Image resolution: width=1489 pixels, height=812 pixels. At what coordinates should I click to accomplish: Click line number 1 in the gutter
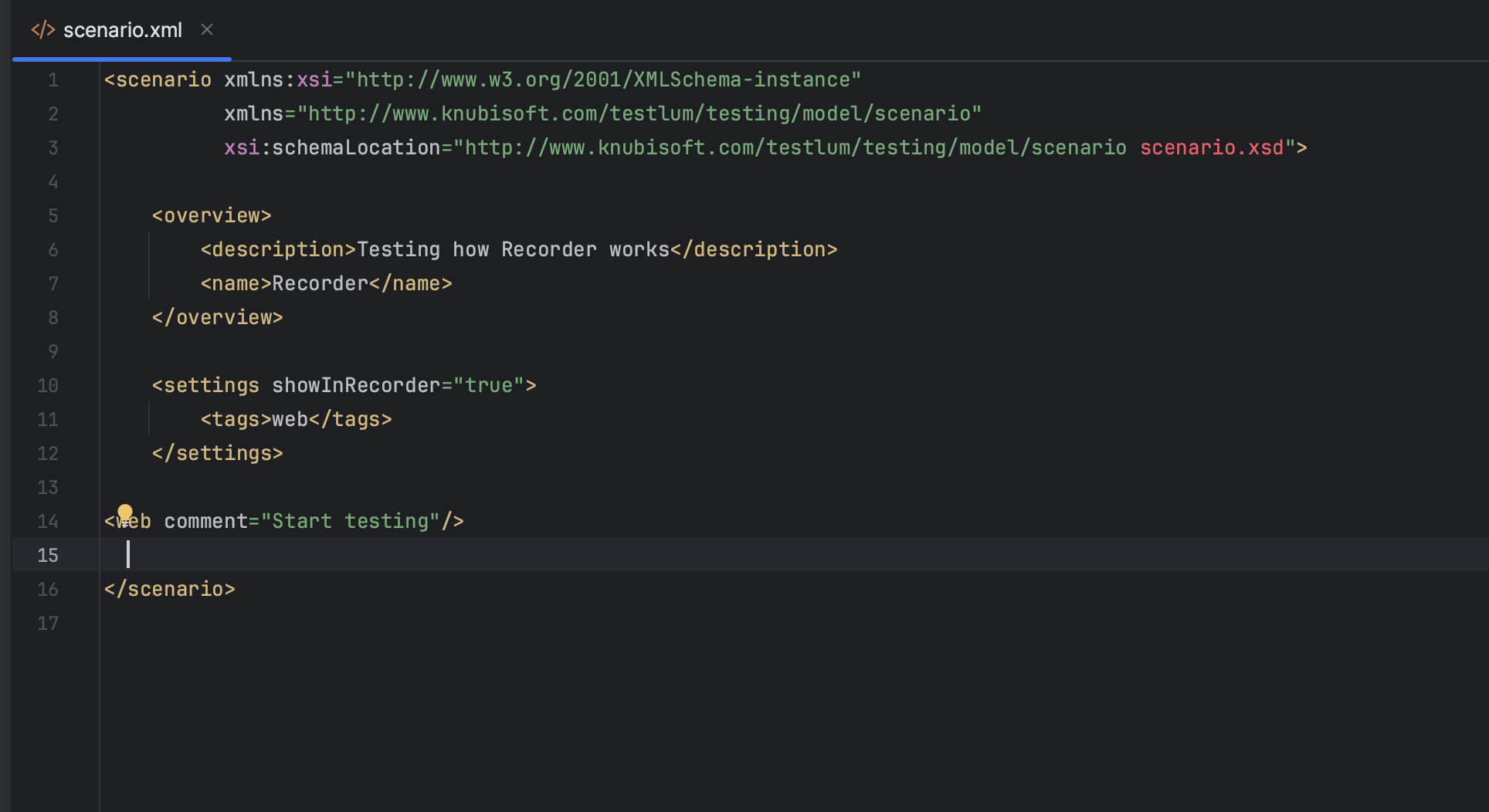tap(53, 80)
